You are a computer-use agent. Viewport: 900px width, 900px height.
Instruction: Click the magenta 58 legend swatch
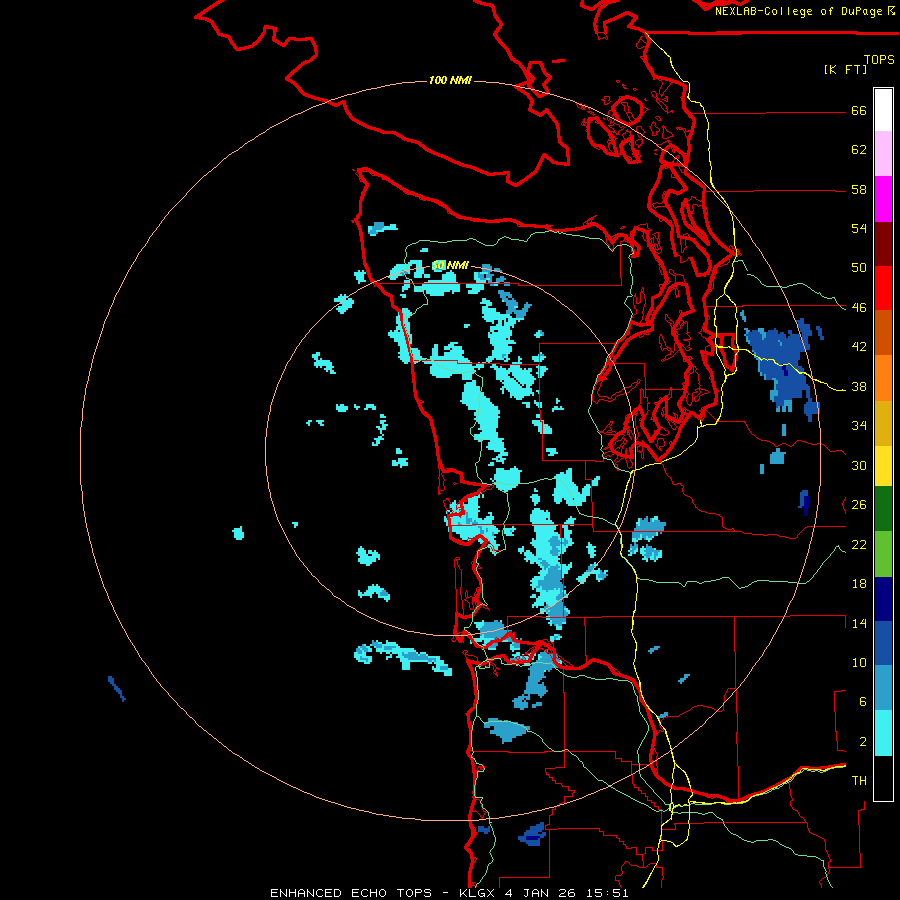(883, 199)
